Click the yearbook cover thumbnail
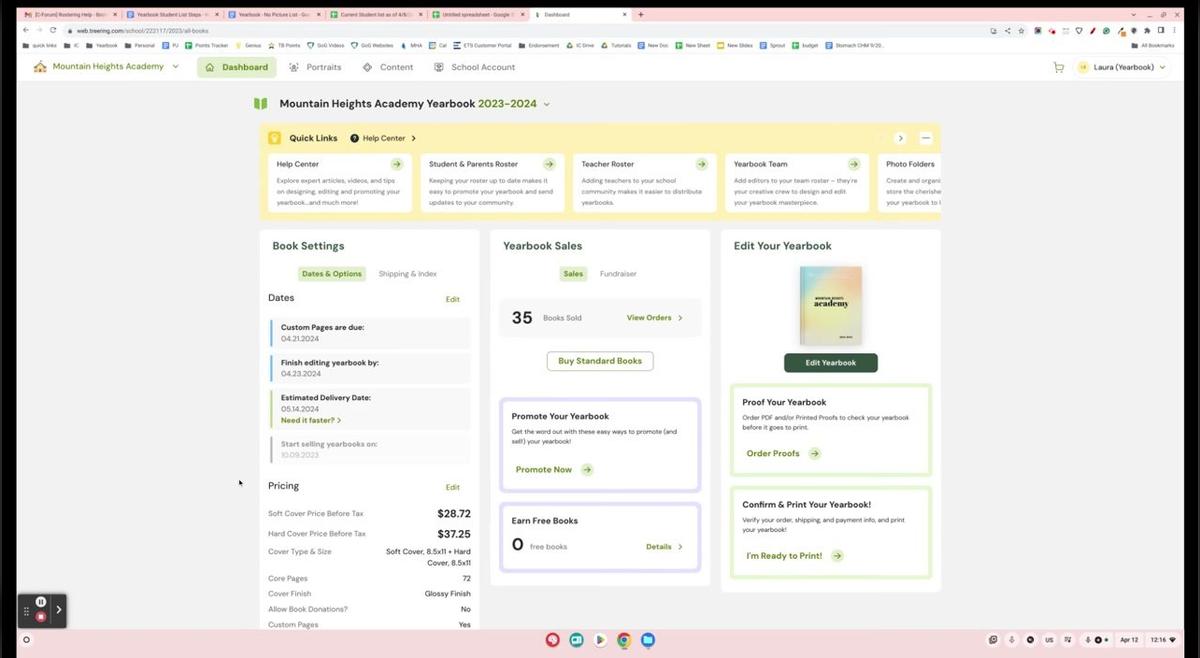The height and width of the screenshot is (658, 1200). pyautogui.click(x=831, y=306)
